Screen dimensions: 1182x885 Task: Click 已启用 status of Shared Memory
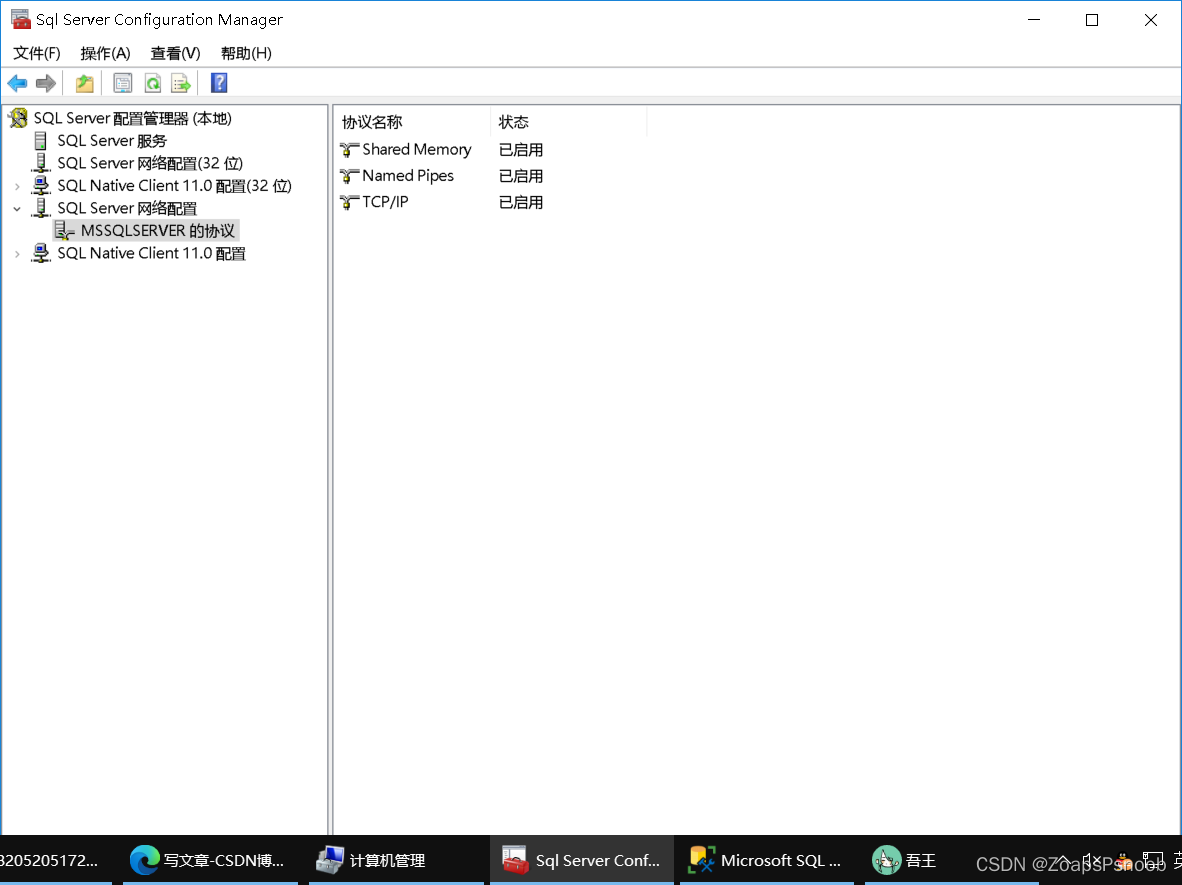[x=521, y=150]
